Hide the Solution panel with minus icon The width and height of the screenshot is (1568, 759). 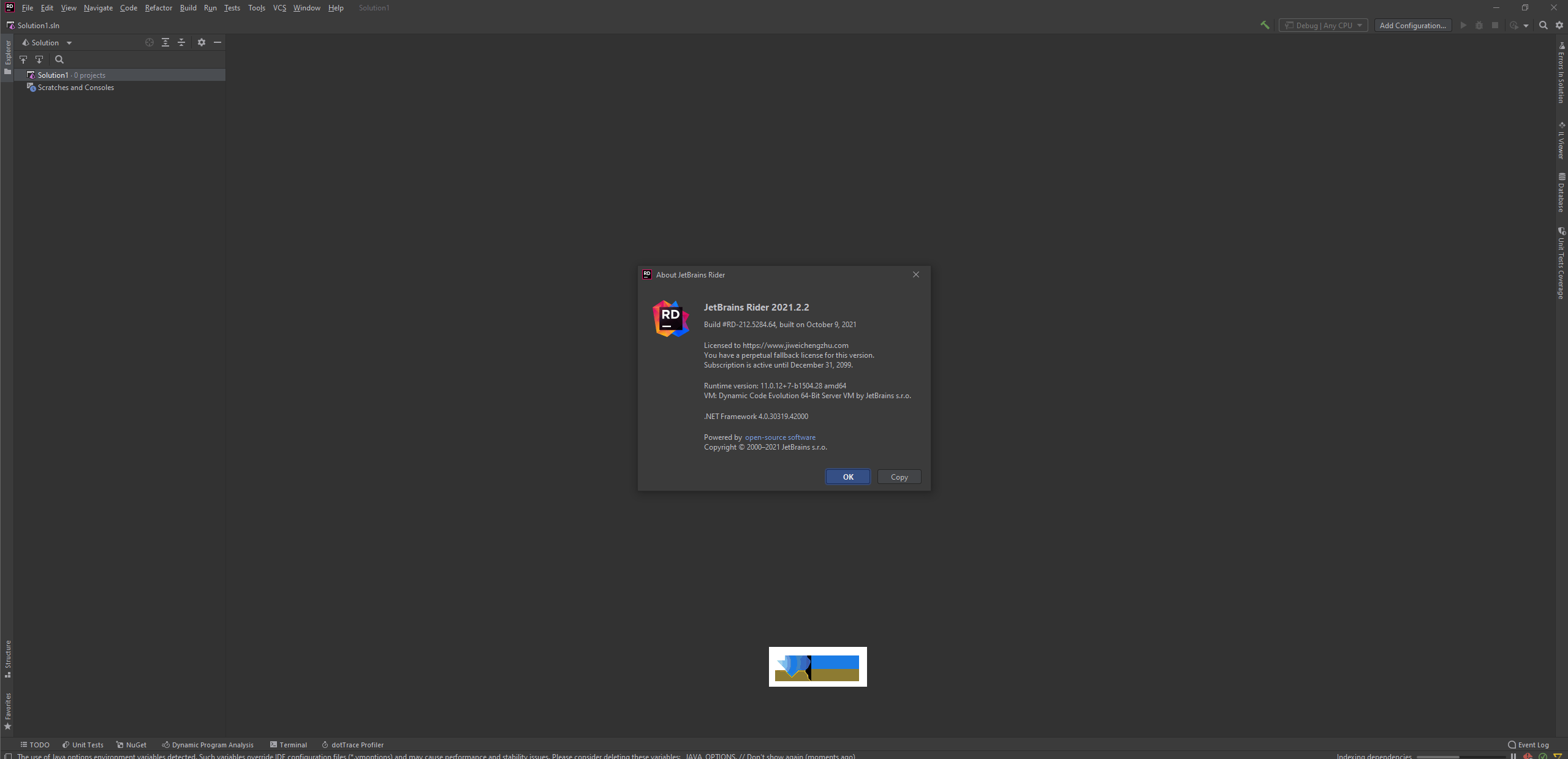click(x=218, y=42)
